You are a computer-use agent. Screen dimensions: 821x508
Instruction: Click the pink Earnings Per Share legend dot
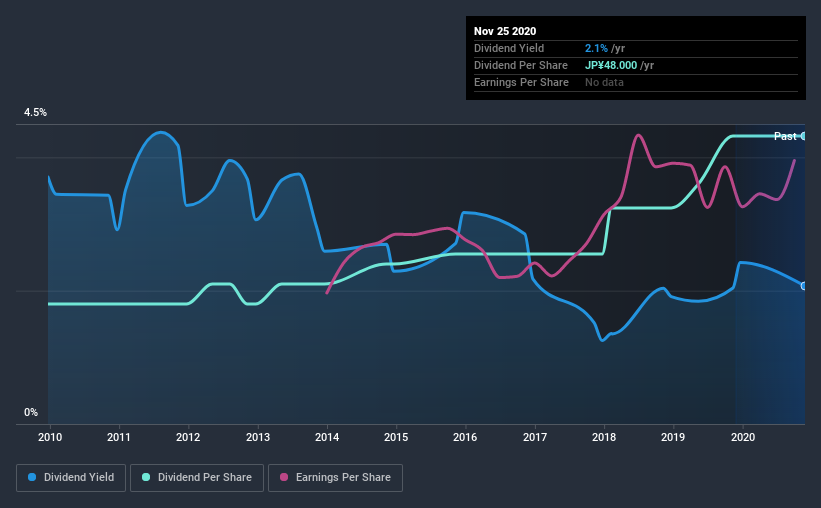click(284, 477)
